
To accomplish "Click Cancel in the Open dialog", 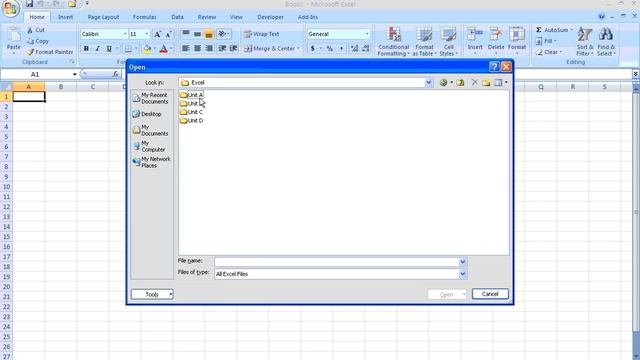I will (x=490, y=294).
